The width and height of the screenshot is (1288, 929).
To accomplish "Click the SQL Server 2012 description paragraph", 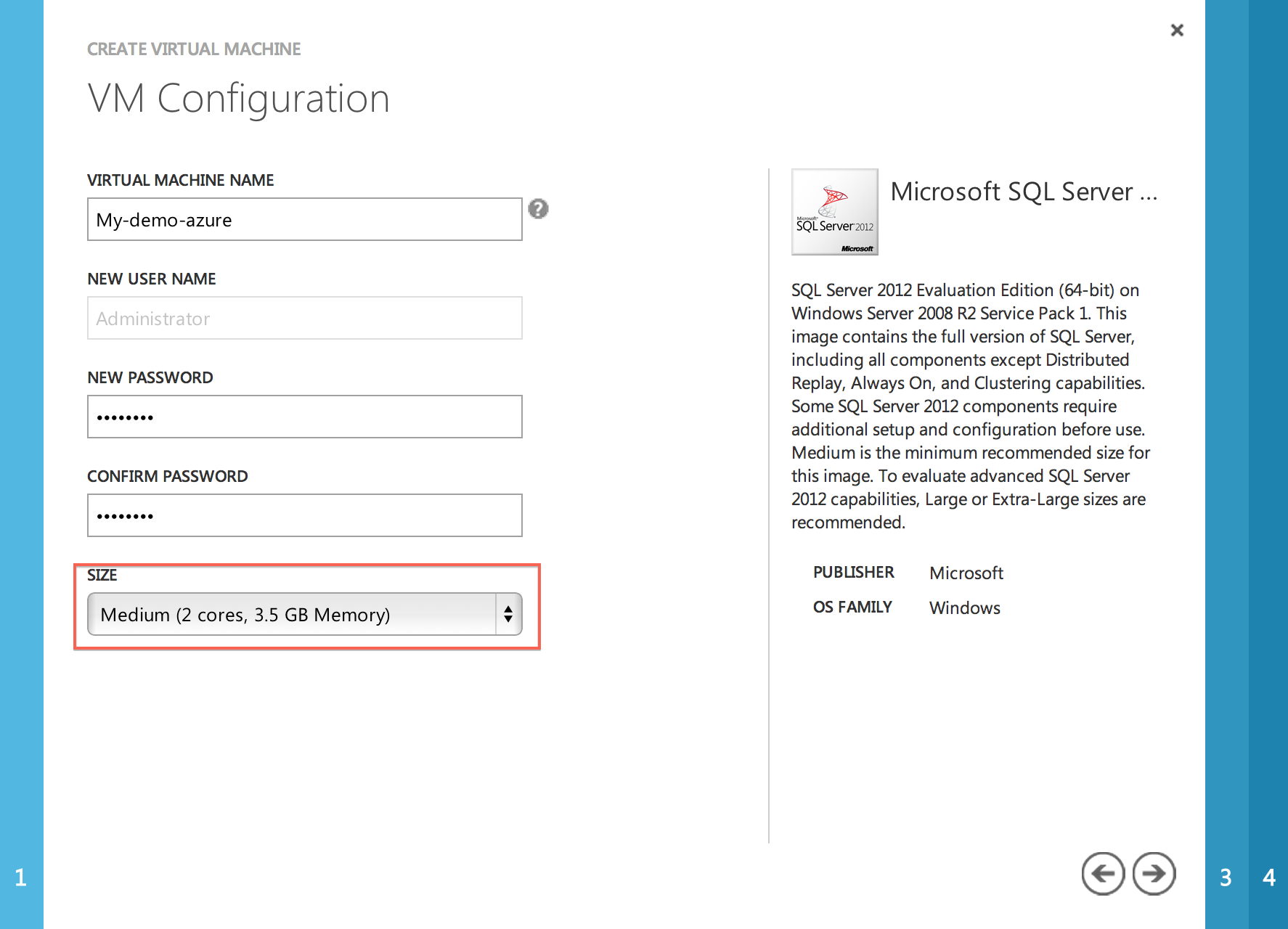I will [x=971, y=406].
